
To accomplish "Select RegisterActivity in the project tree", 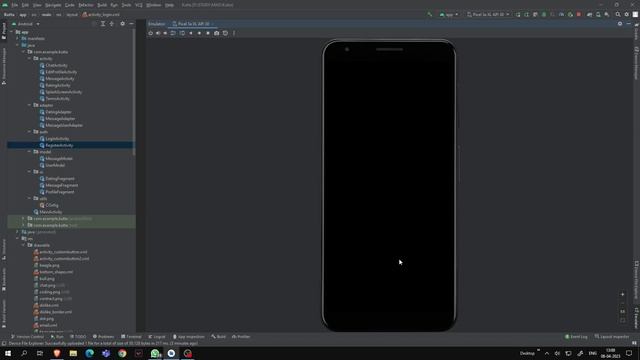I will [x=56, y=145].
